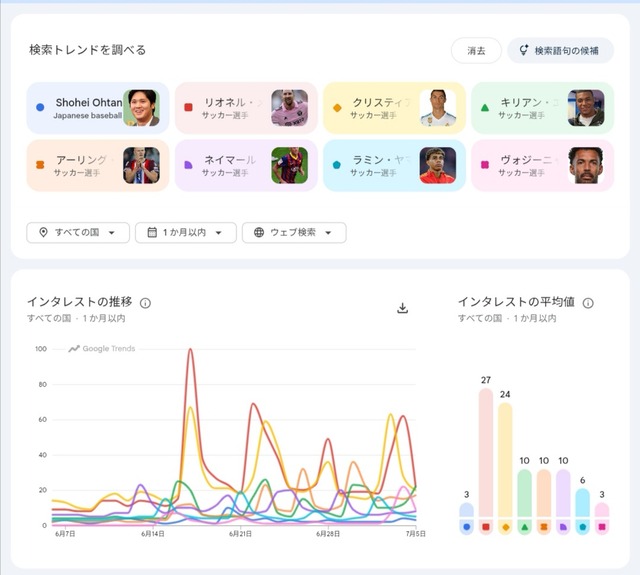Click Kylian Mbappé's photo thumbnail
This screenshot has height=575, width=640.
click(586, 108)
